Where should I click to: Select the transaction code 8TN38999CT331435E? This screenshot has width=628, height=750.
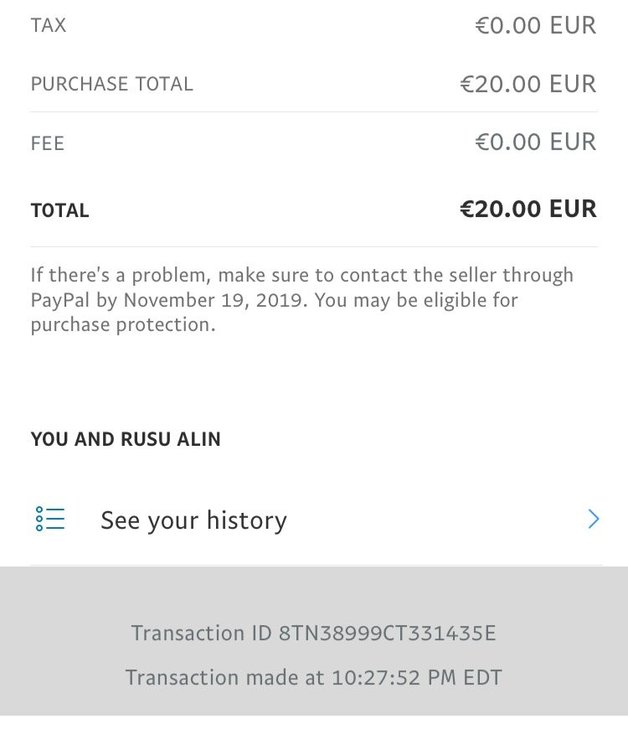pyautogui.click(x=388, y=633)
